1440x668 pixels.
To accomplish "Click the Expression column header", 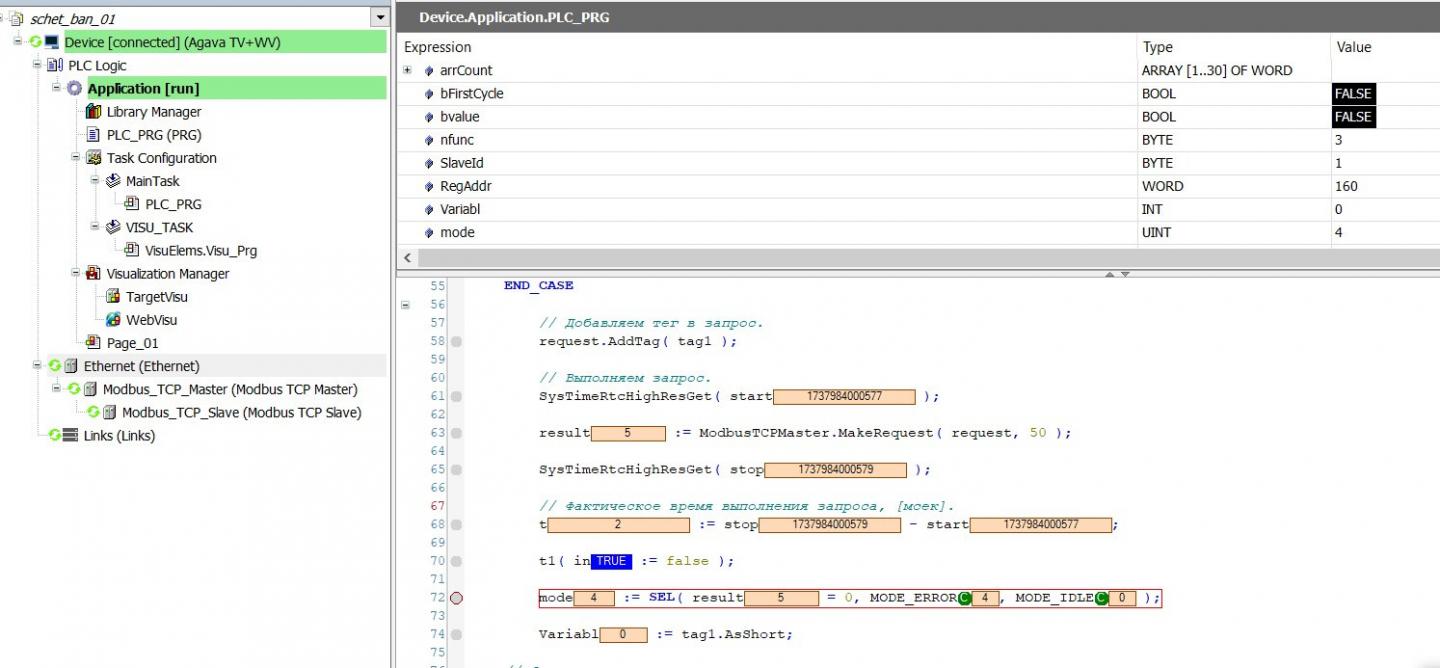I will pos(438,47).
